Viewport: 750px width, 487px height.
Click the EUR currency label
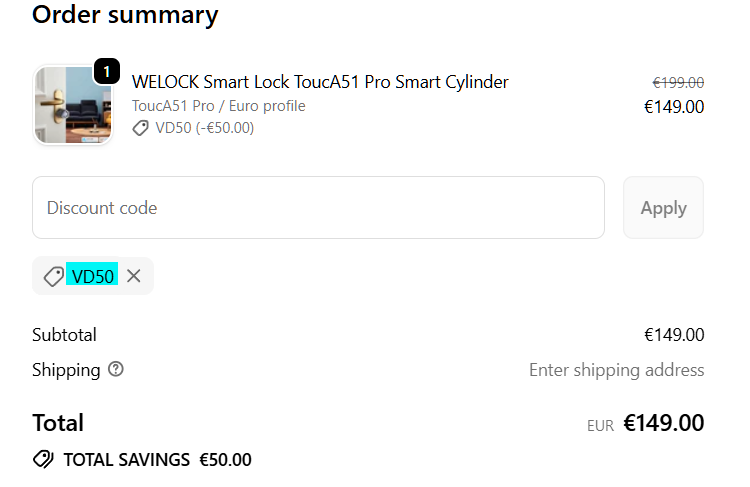coord(600,425)
